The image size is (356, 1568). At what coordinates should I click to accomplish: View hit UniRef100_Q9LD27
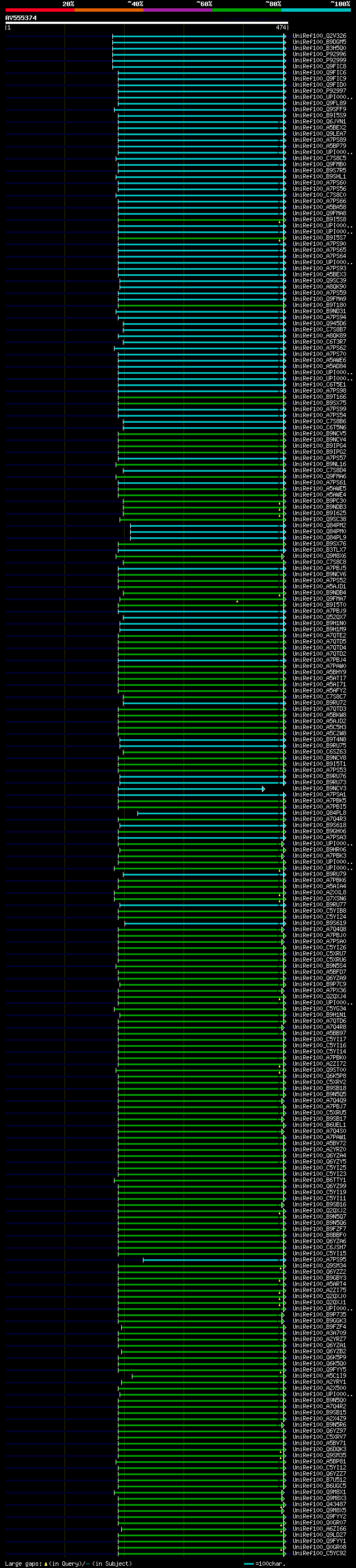[x=319, y=1536]
